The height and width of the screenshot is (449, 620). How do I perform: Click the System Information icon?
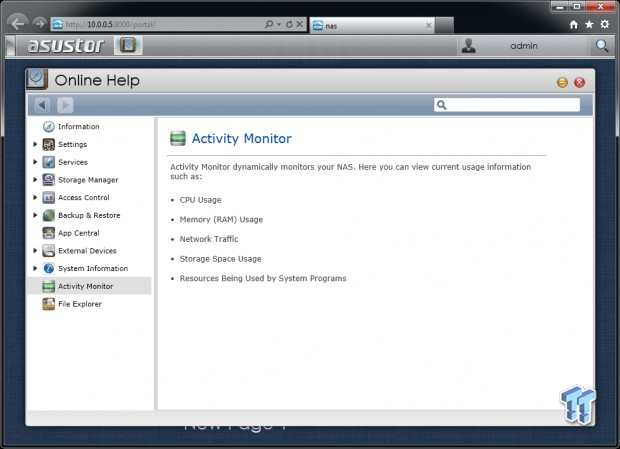(x=49, y=268)
